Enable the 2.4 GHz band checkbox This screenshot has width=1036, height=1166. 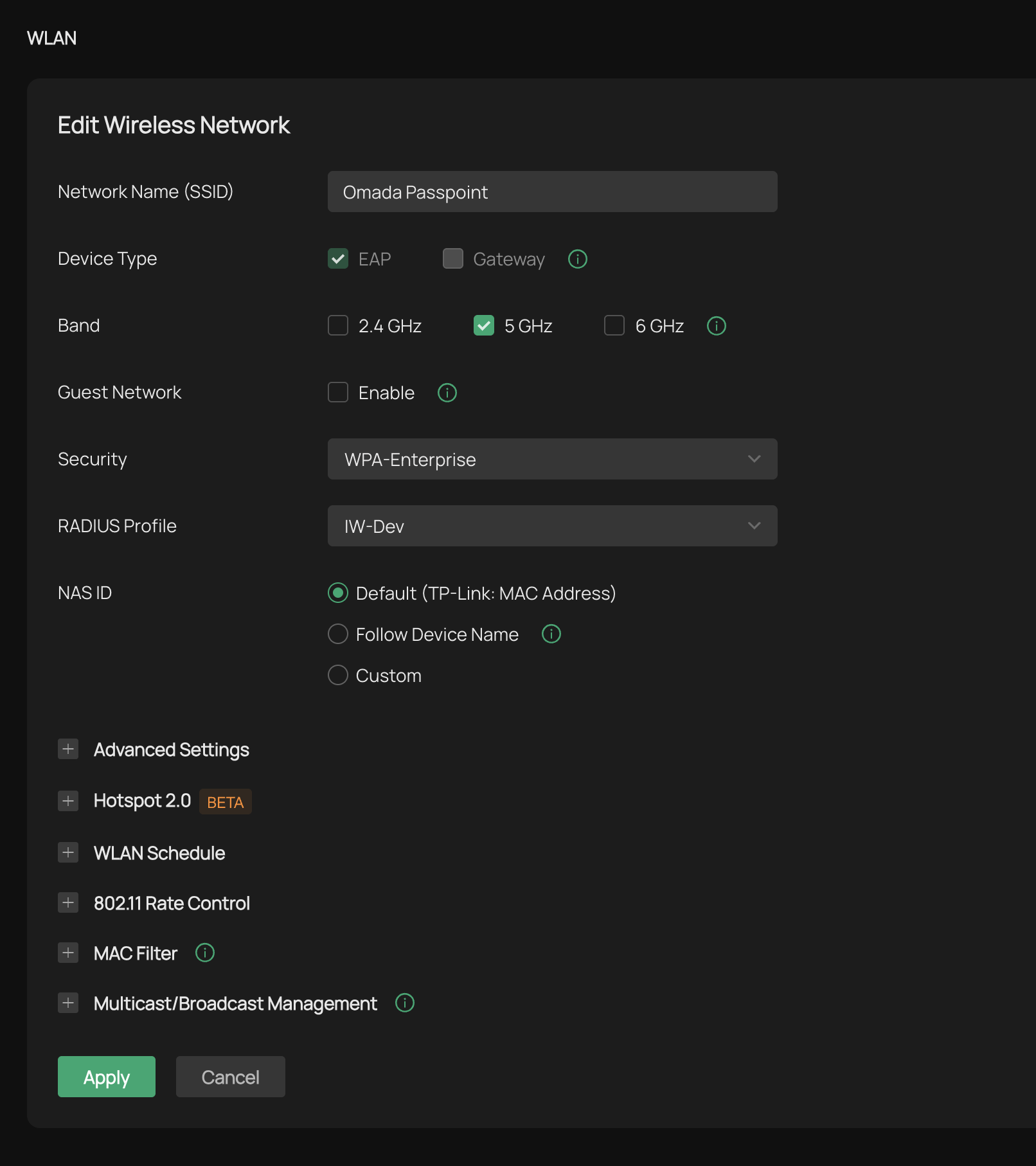coord(338,325)
